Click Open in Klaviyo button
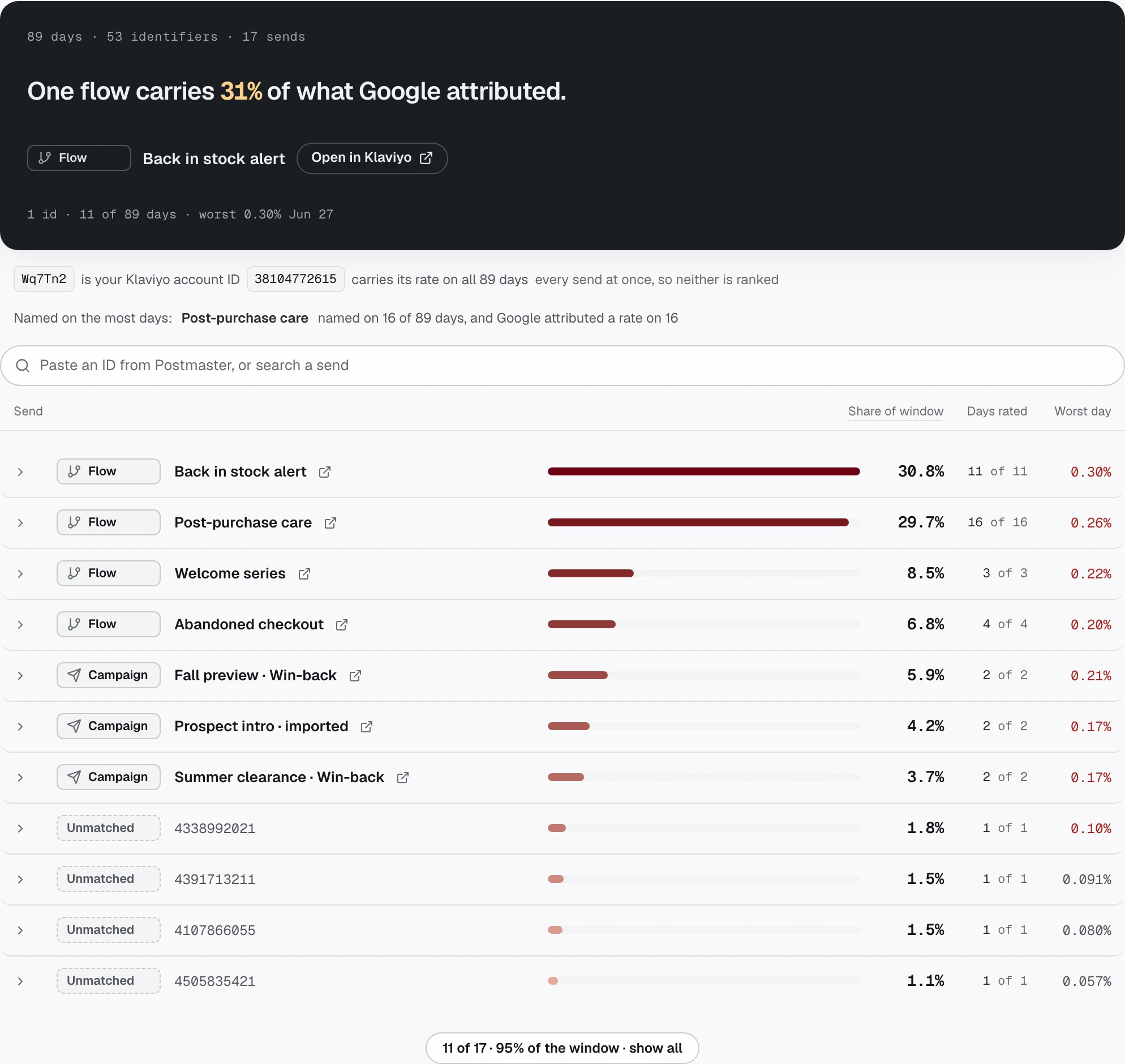The image size is (1125, 1064). pyautogui.click(x=372, y=158)
